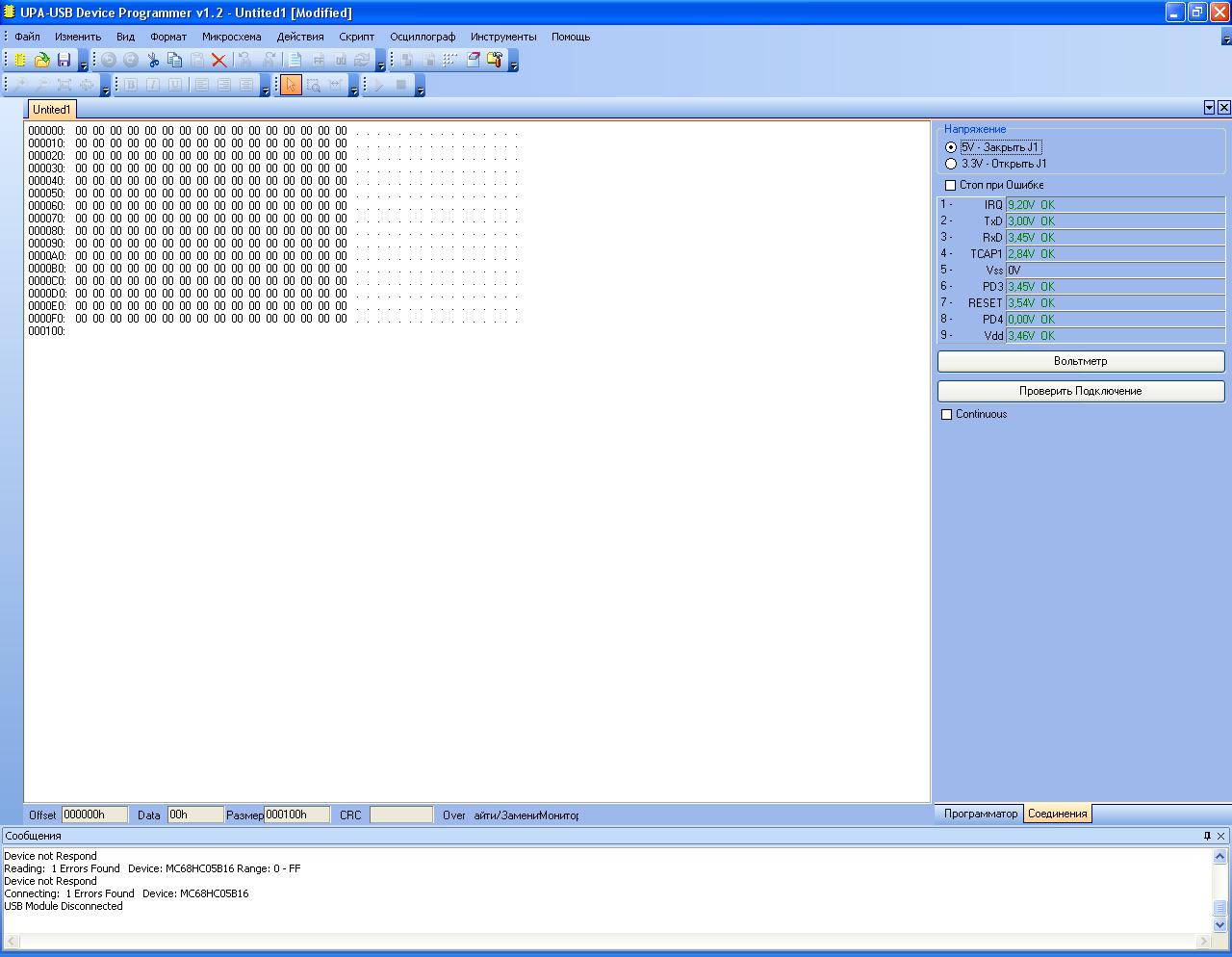Copy selected bytes using the copy icon

point(175,60)
